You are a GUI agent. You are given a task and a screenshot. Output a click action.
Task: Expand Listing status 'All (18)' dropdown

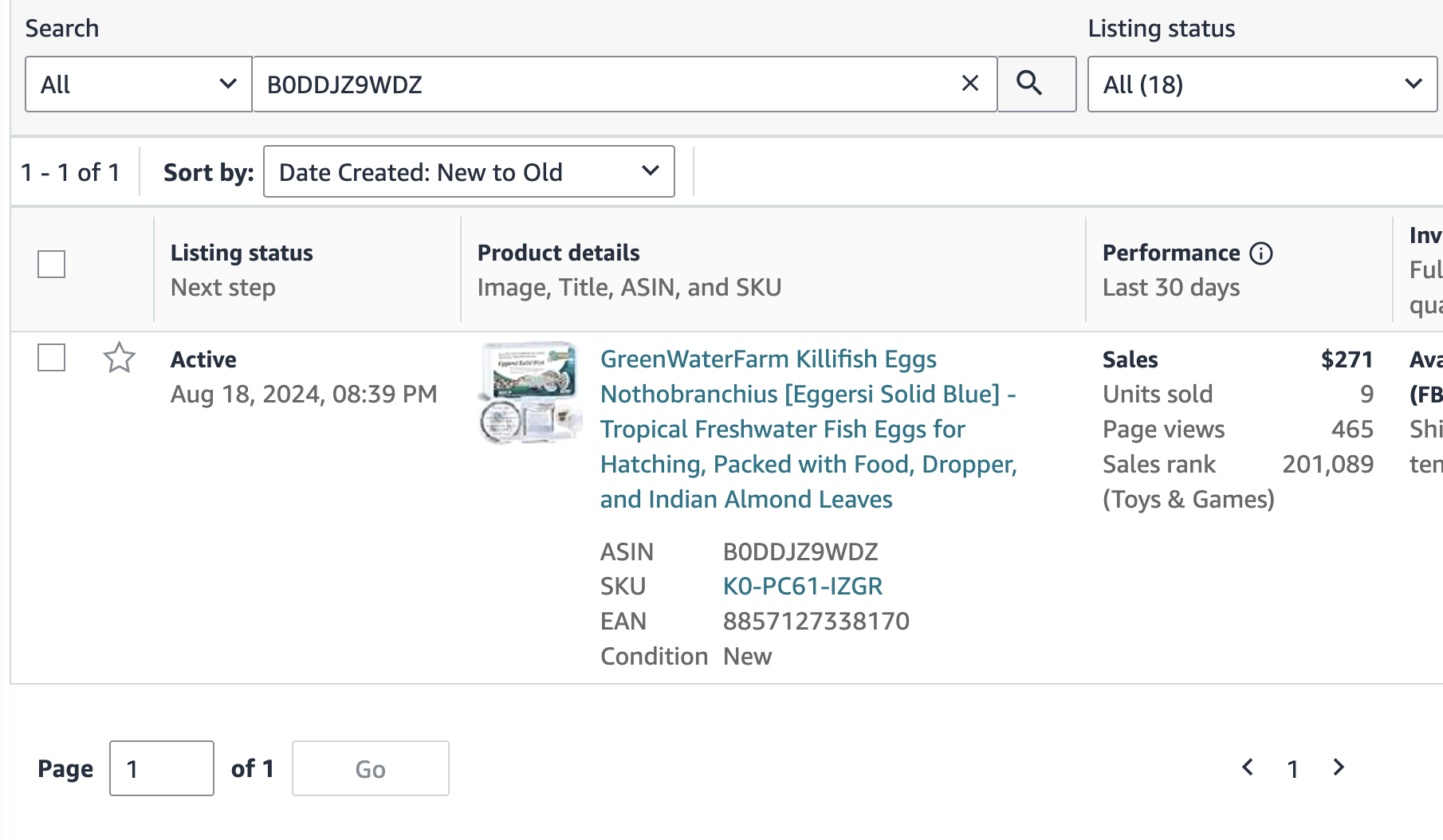point(1262,84)
